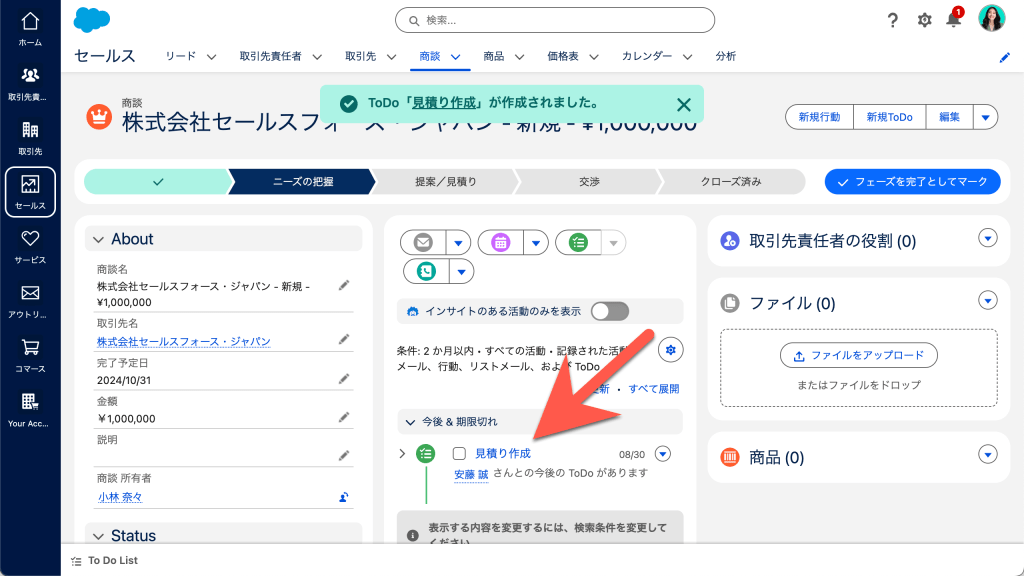Viewport: 1024px width, 576px height.
Task: Open Home in the left sidebar
Action: click(x=30, y=29)
